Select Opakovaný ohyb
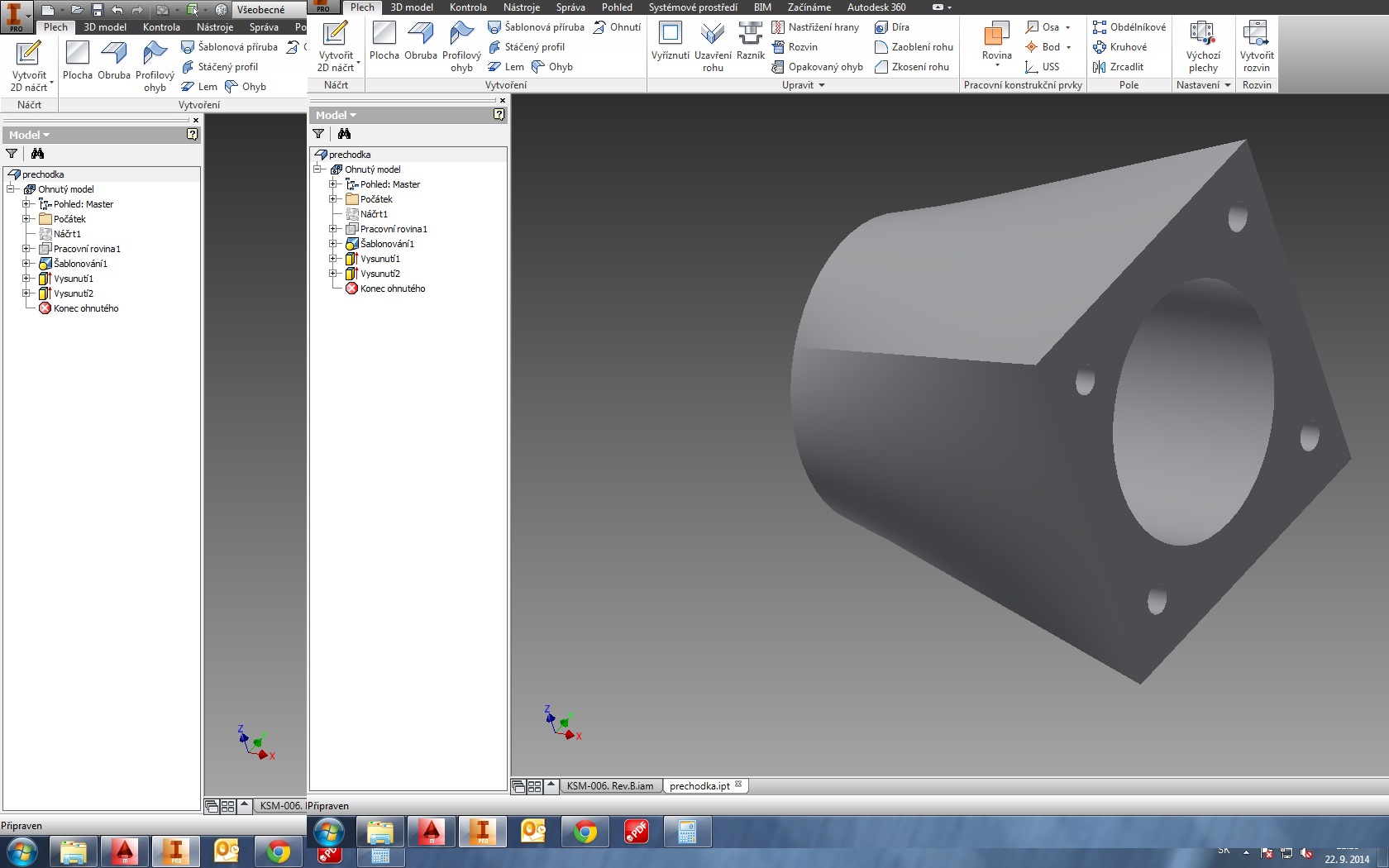The width and height of the screenshot is (1389, 868). coord(818,67)
